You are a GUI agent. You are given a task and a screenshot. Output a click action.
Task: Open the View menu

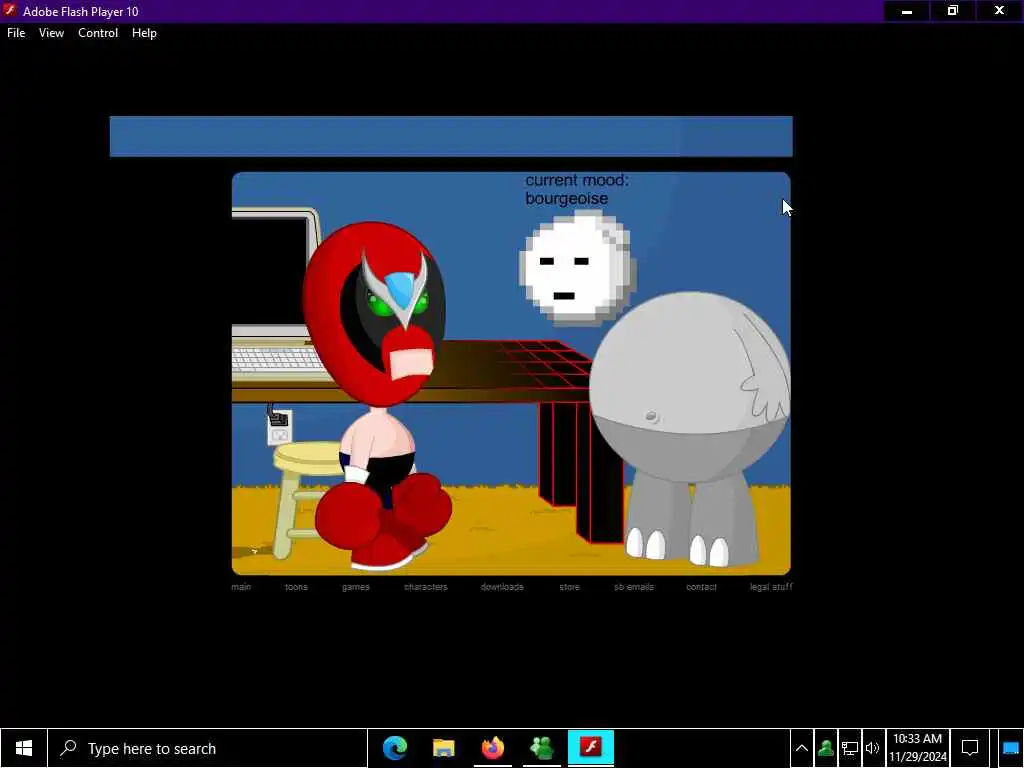click(51, 33)
